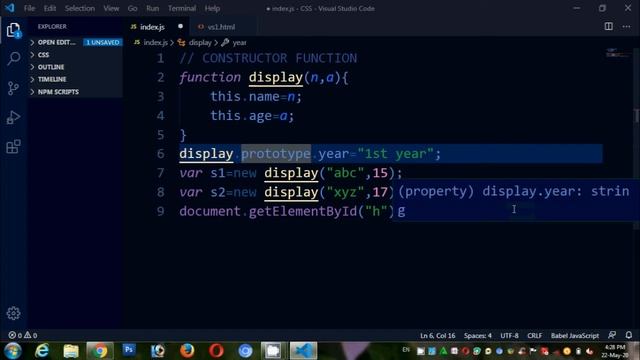640x360 pixels.
Task: Open the Extensions view
Action: [13, 147]
